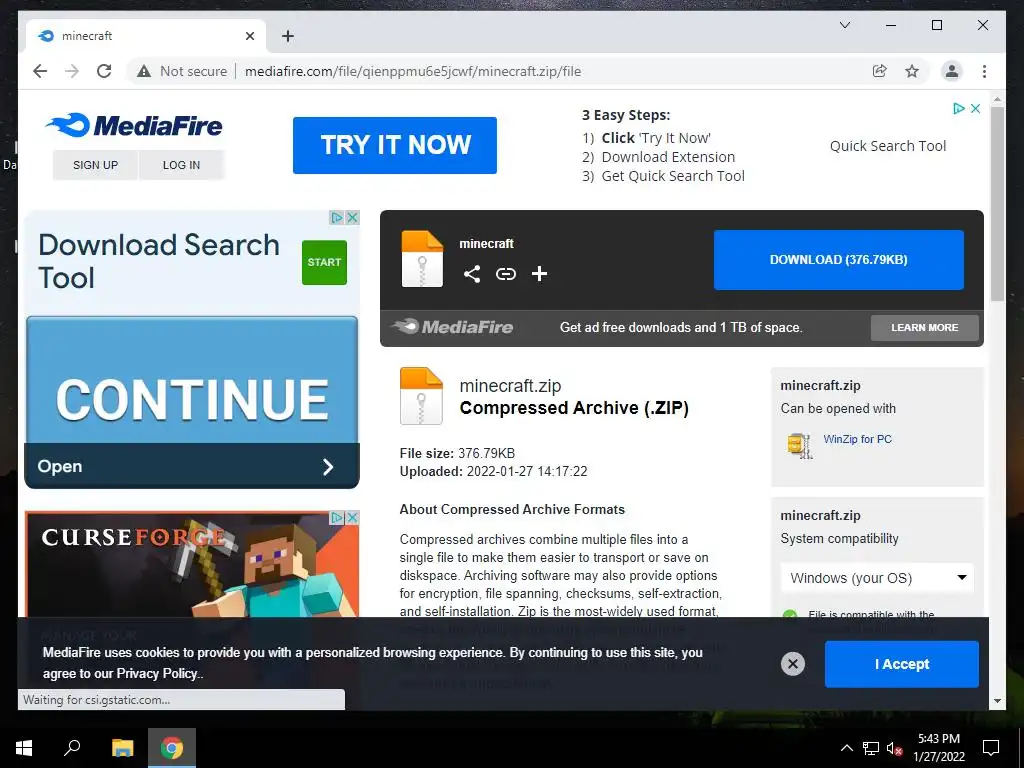Click AdChoices icon on CurseForge ad
Image resolution: width=1024 pixels, height=768 pixels.
click(337, 517)
